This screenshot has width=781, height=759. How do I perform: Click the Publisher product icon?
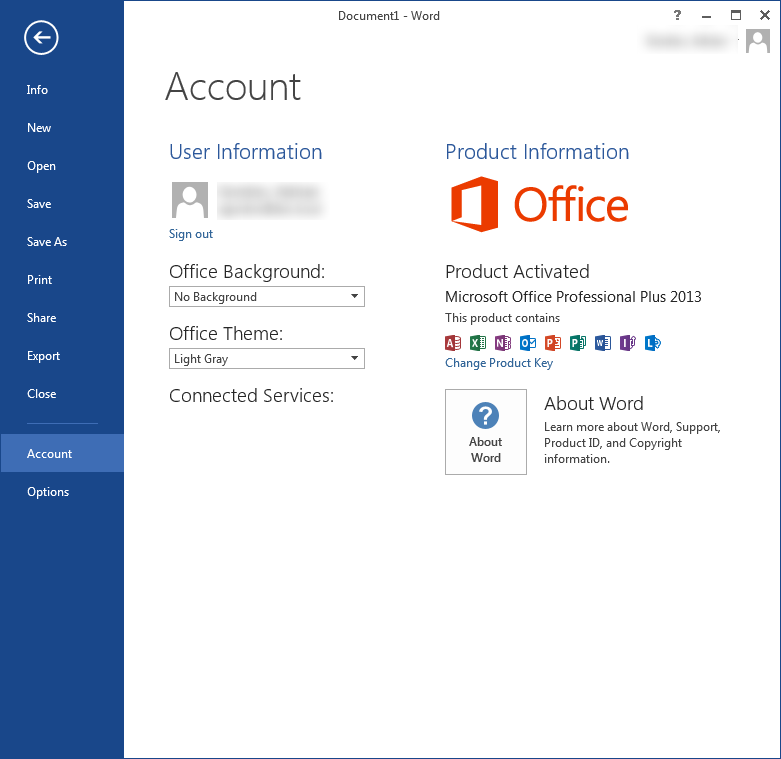[x=578, y=343]
